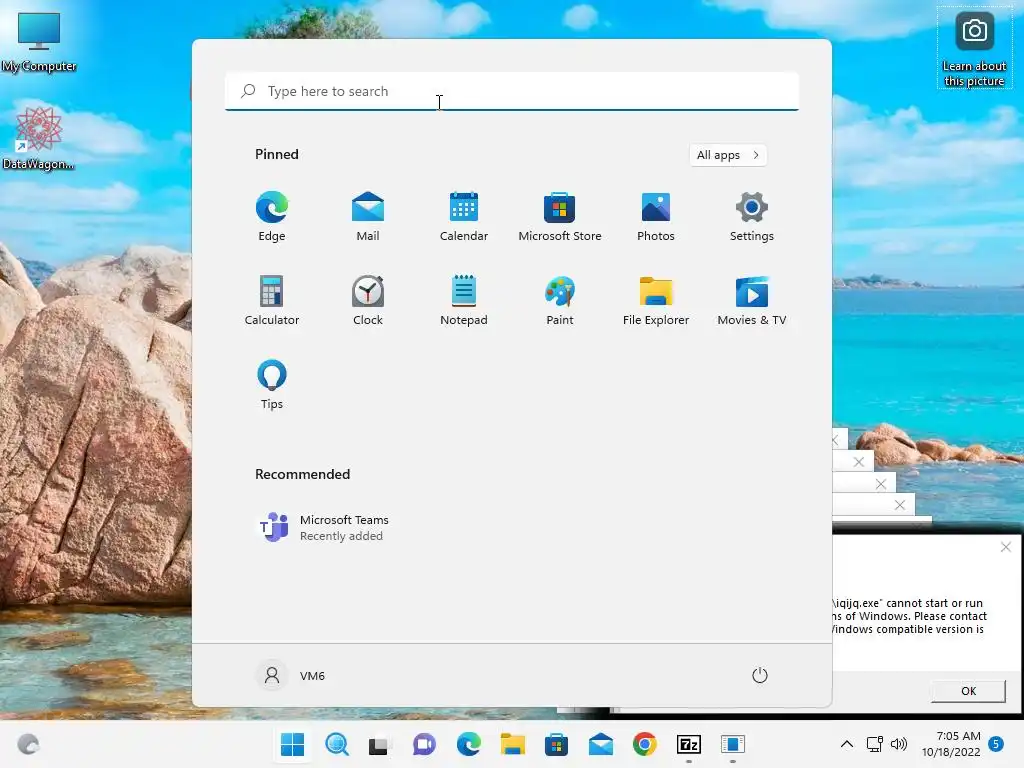Open the Tips app
Image resolution: width=1024 pixels, height=768 pixels.
(272, 385)
